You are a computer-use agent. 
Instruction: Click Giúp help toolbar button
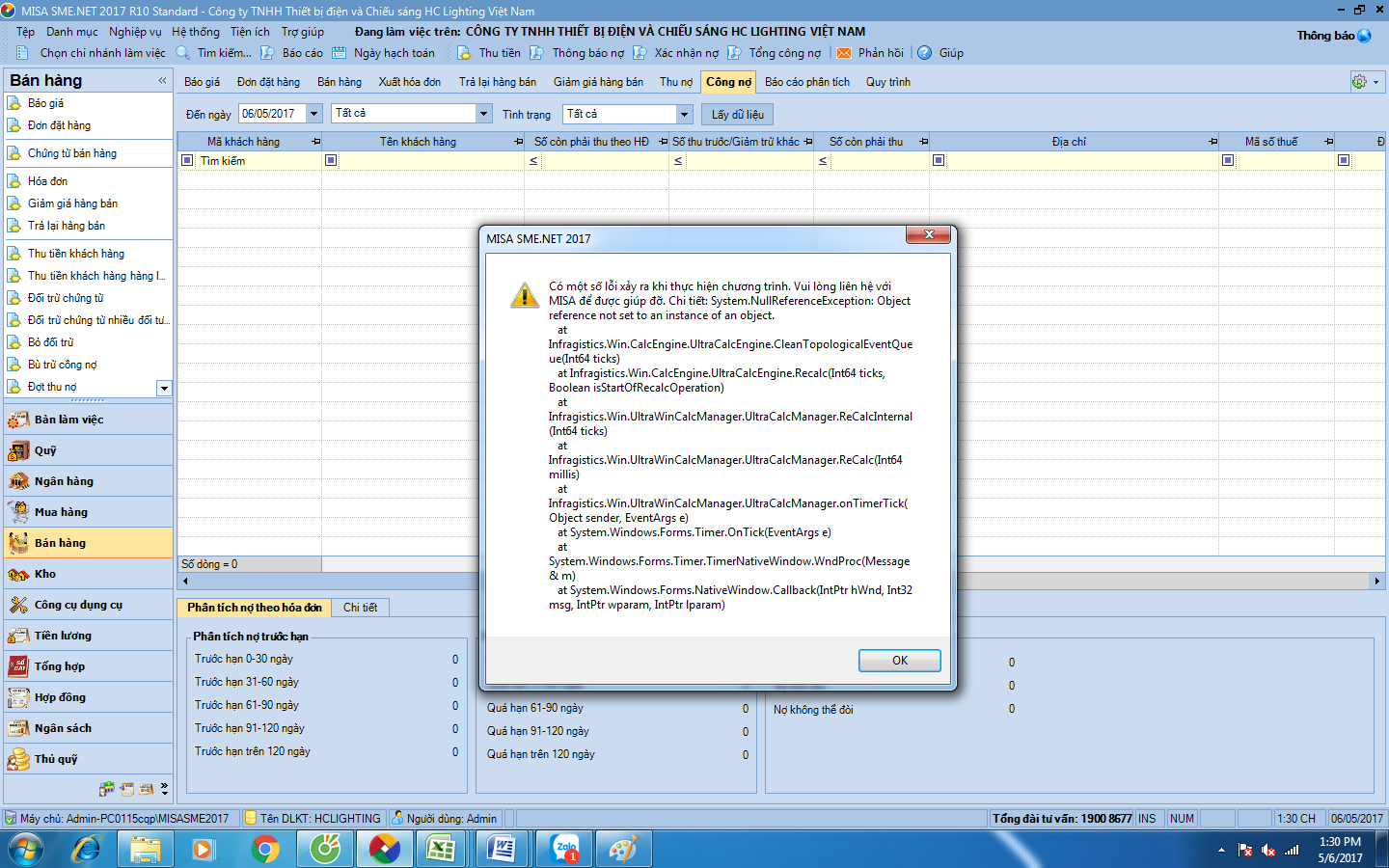tap(940, 53)
